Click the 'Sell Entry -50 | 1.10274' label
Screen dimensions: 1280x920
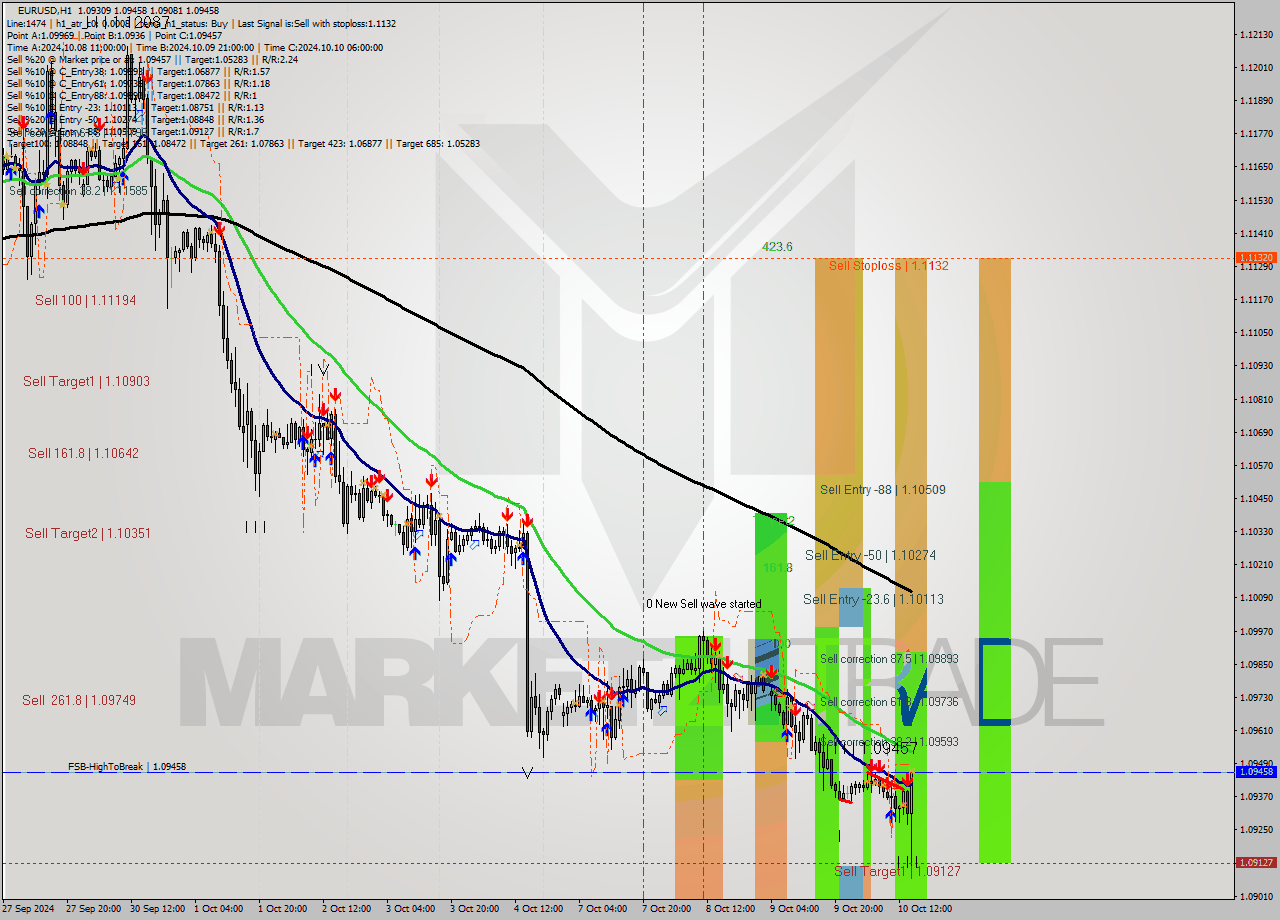click(870, 555)
